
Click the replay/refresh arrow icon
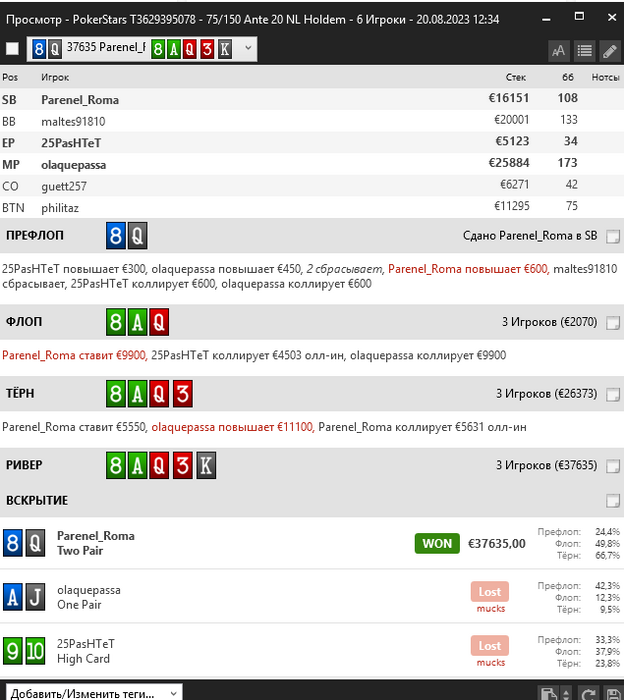(x=589, y=694)
